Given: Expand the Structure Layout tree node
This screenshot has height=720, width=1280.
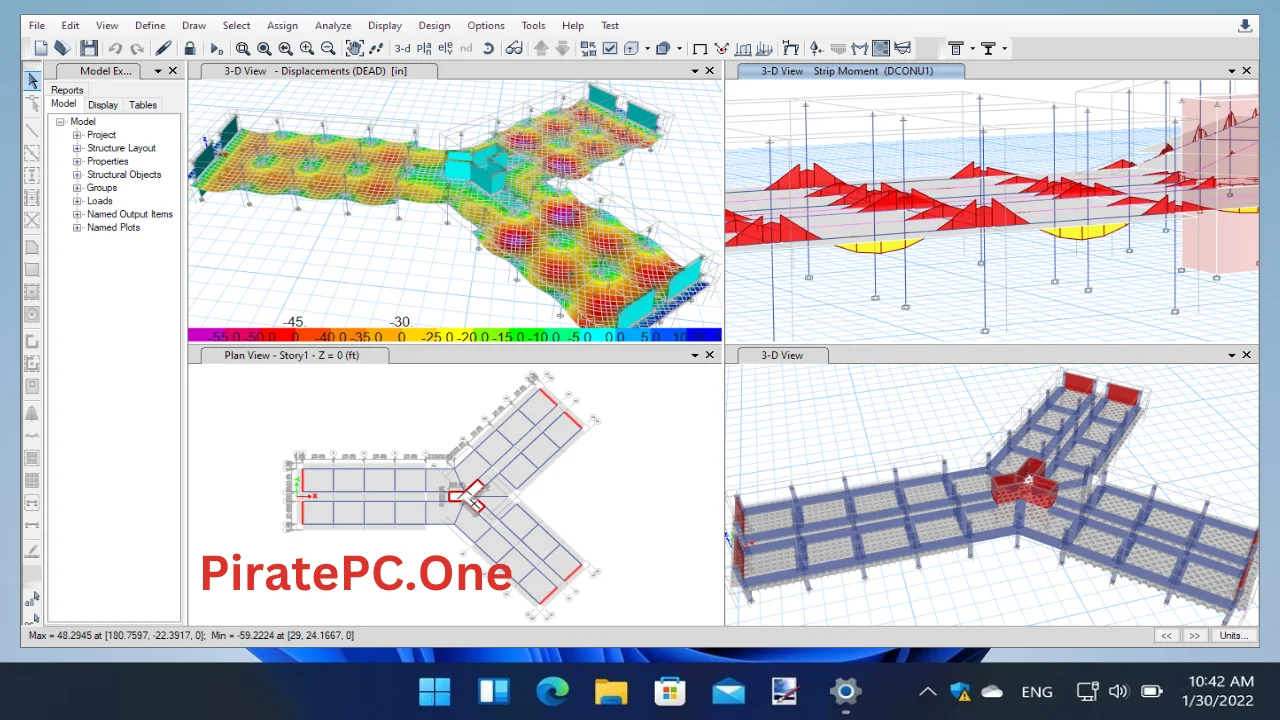Looking at the screenshot, I should tap(77, 148).
